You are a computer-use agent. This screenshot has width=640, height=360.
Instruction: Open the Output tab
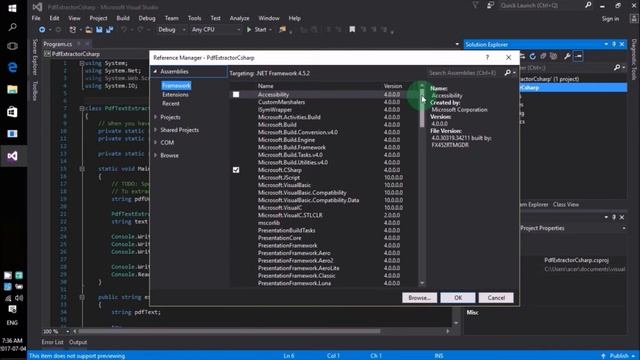click(78, 342)
